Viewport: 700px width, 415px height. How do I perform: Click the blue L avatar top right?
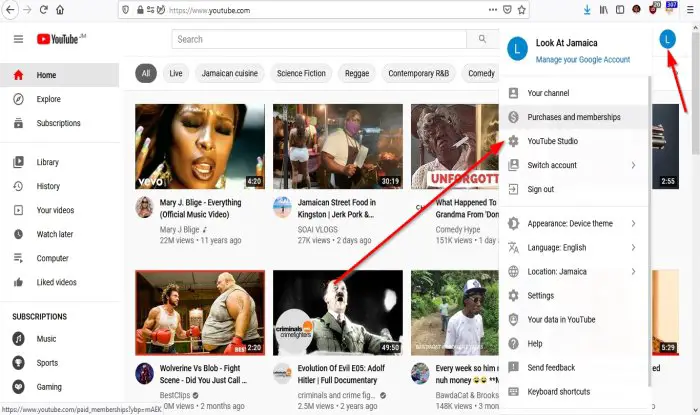pyautogui.click(x=667, y=39)
